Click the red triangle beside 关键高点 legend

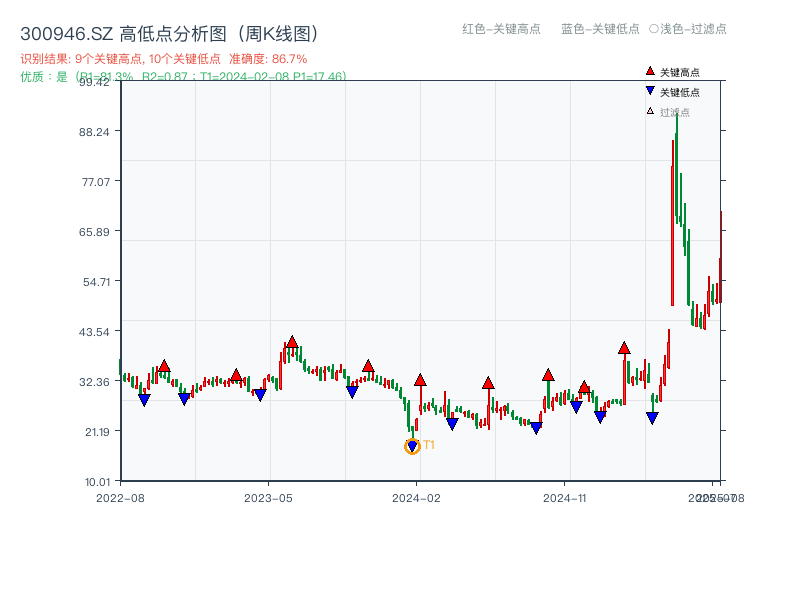coord(650,71)
